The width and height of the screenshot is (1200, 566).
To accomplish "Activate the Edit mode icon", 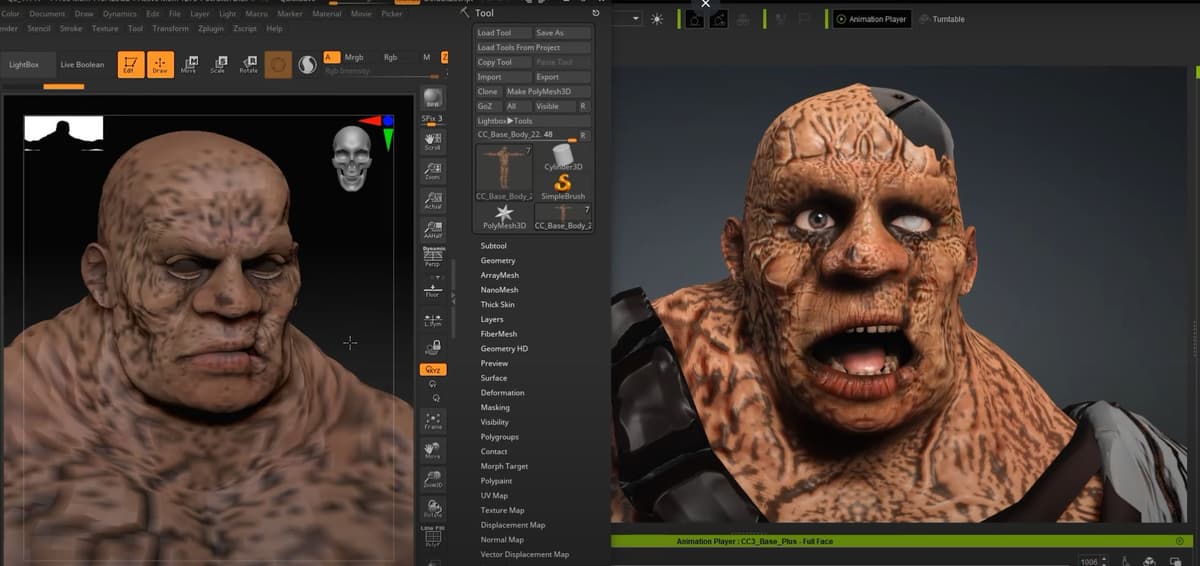I will (x=131, y=64).
